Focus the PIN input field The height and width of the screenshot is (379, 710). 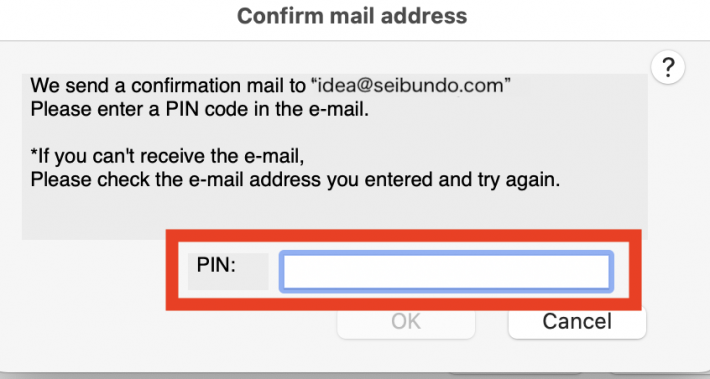pyautogui.click(x=446, y=272)
